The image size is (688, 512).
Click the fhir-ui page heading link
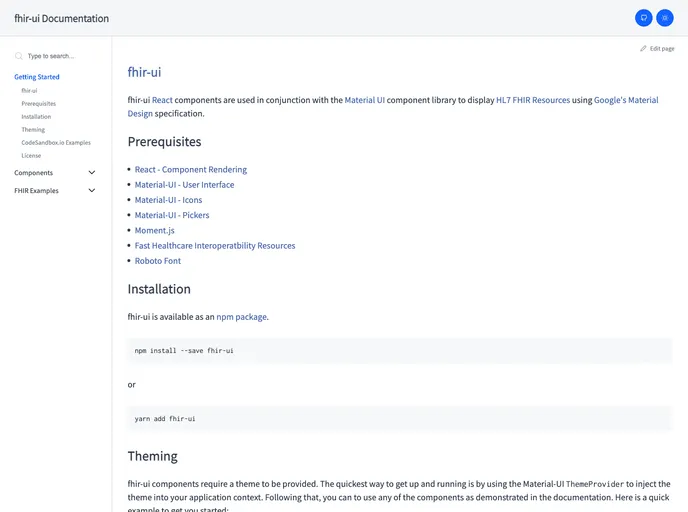coord(144,72)
